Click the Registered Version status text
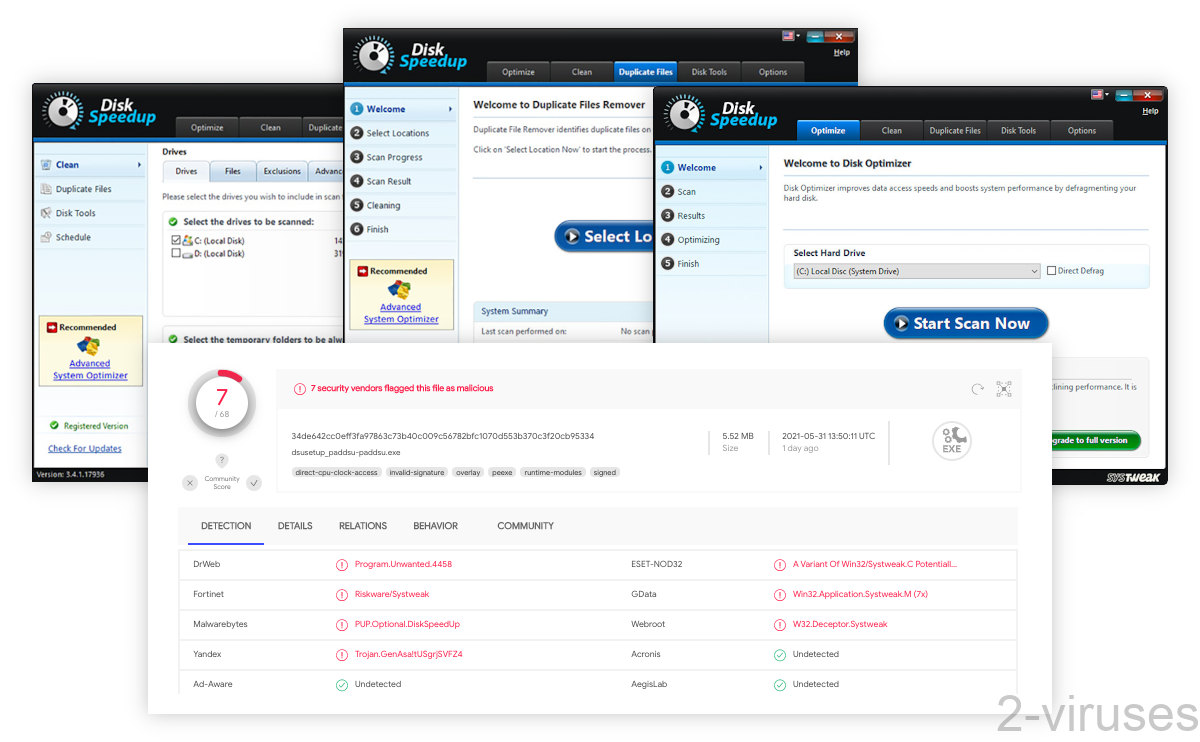Screen dimensions: 1200x742 (x=96, y=426)
